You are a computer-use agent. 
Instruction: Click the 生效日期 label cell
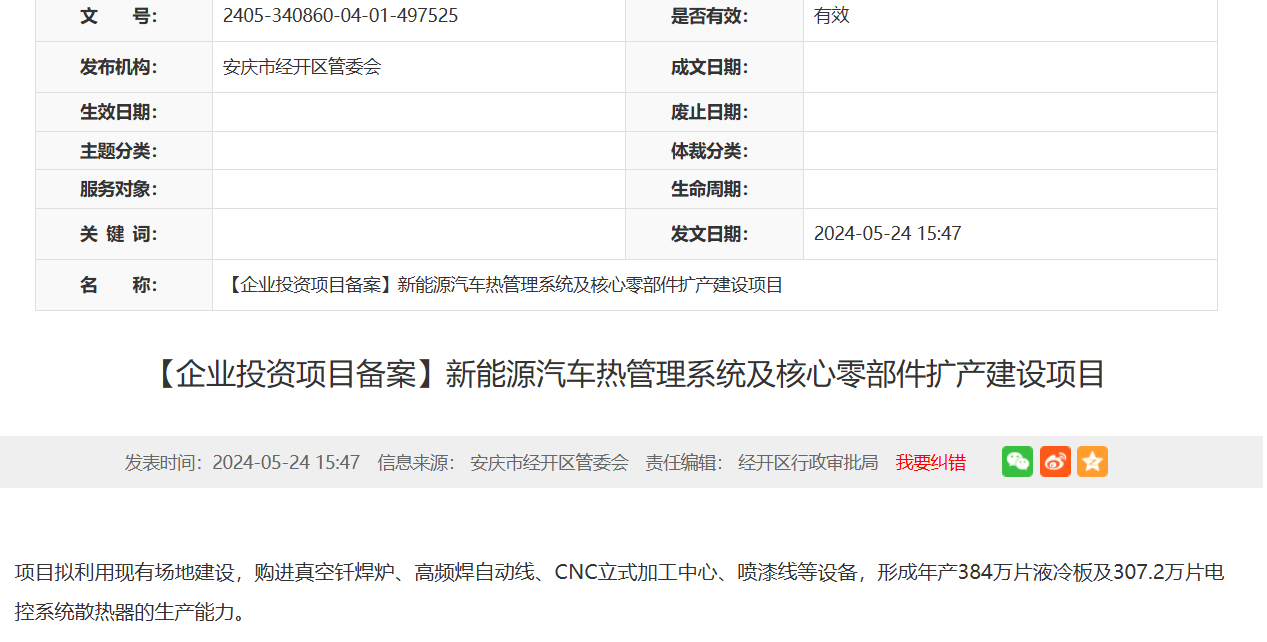point(119,112)
